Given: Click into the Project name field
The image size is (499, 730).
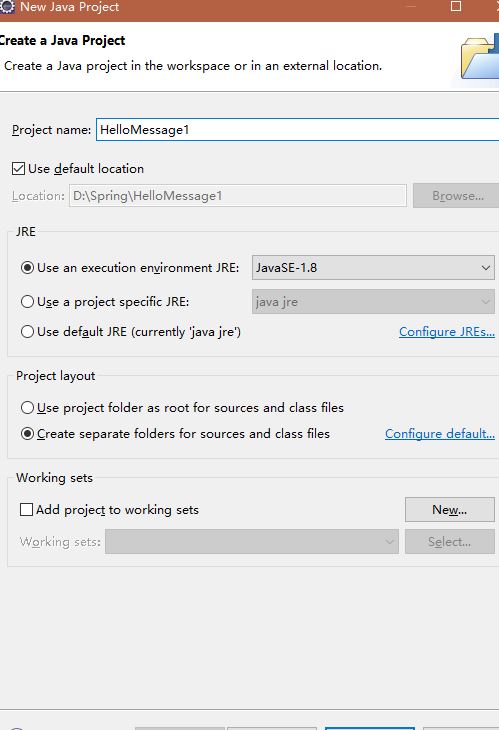Looking at the screenshot, I should tap(298, 129).
